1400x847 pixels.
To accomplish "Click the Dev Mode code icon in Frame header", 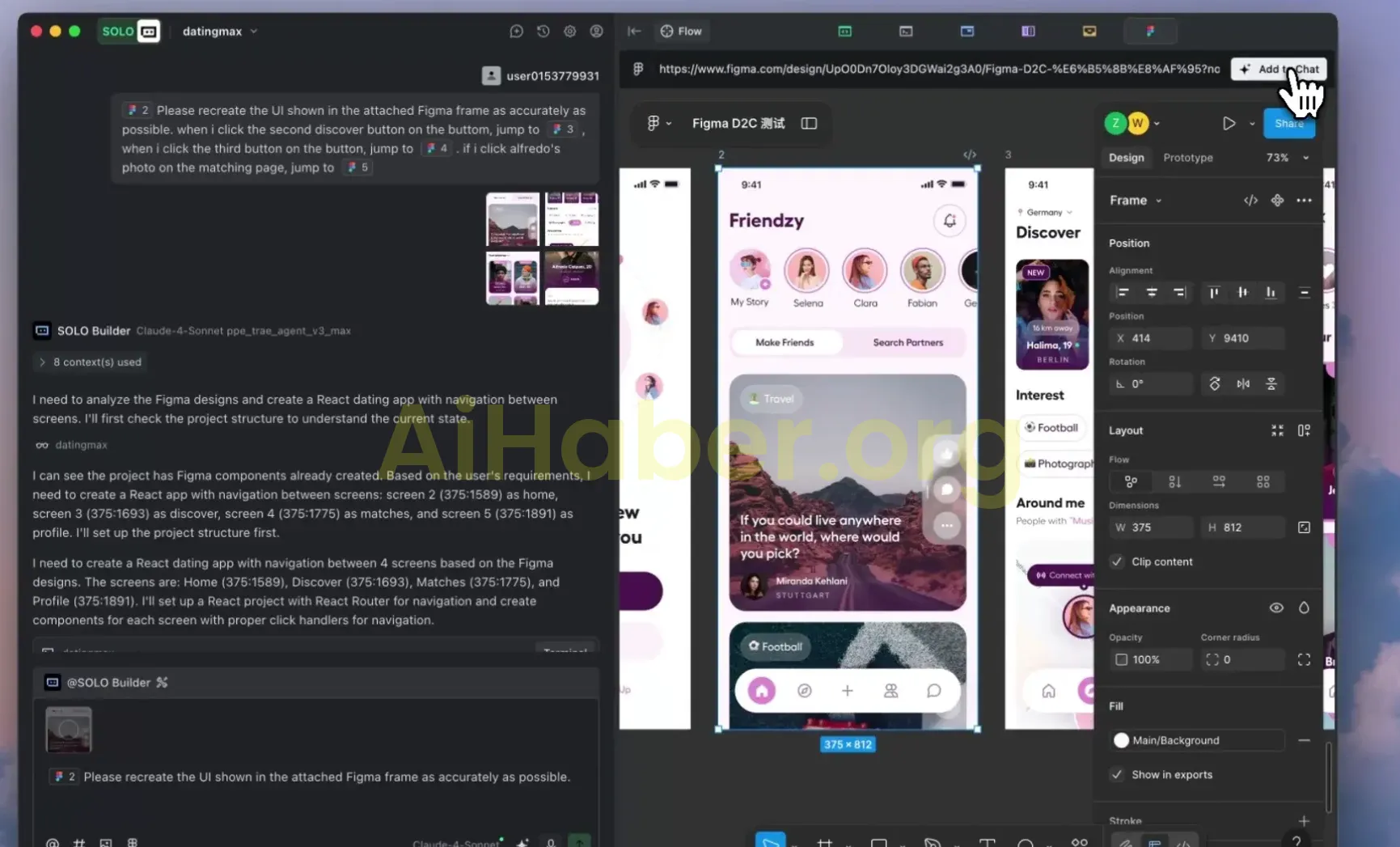I will coord(1250,201).
